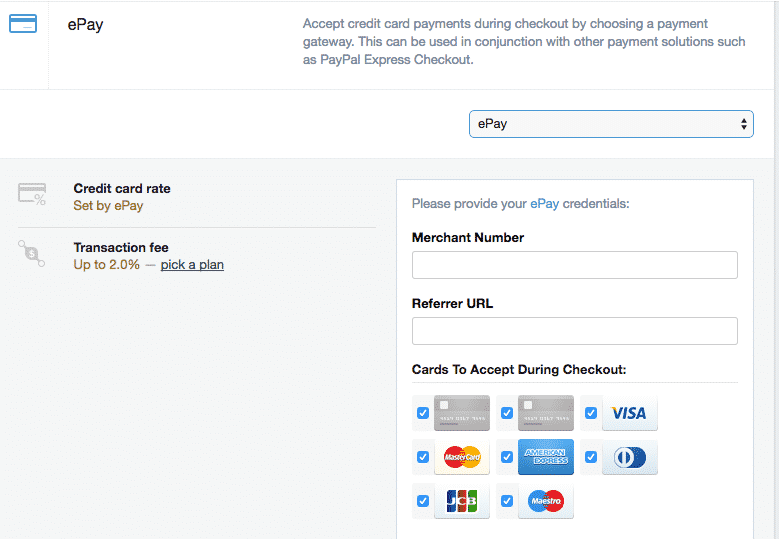Click the American Express card logo

pyautogui.click(x=545, y=457)
